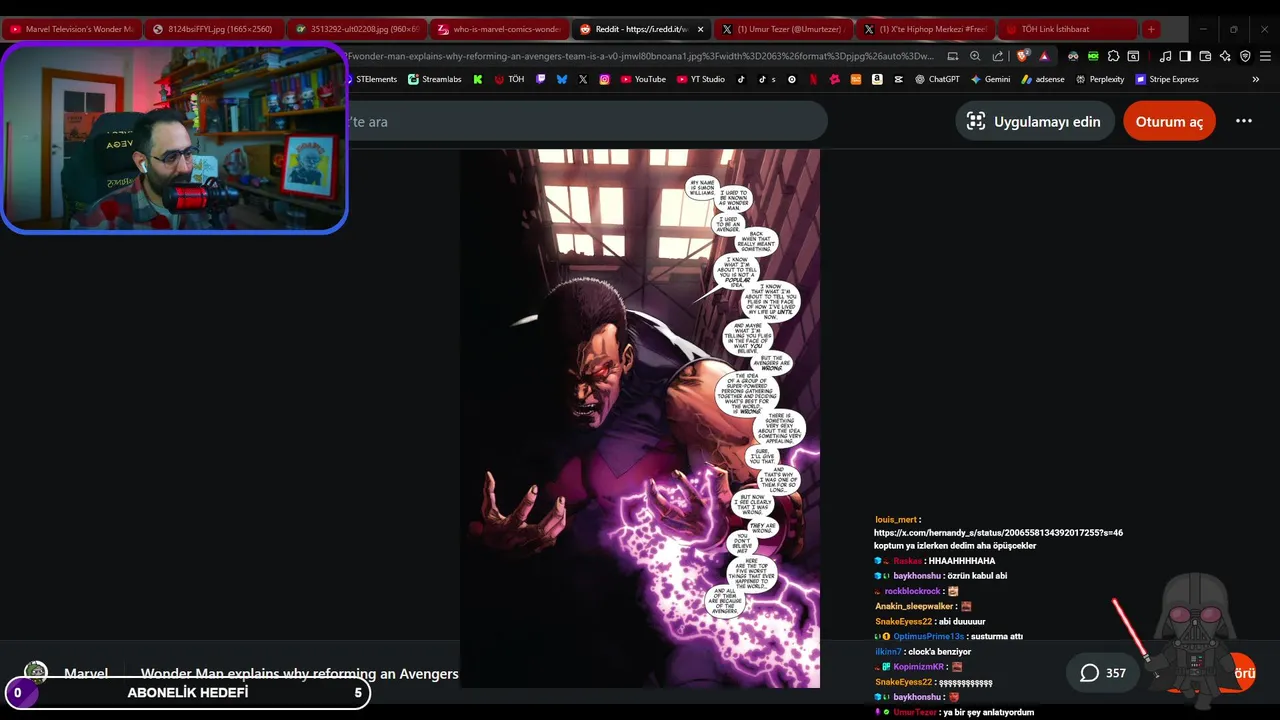The height and width of the screenshot is (720, 1280).
Task: Open the zoom magnifier icon in address bar
Action: pyautogui.click(x=977, y=56)
